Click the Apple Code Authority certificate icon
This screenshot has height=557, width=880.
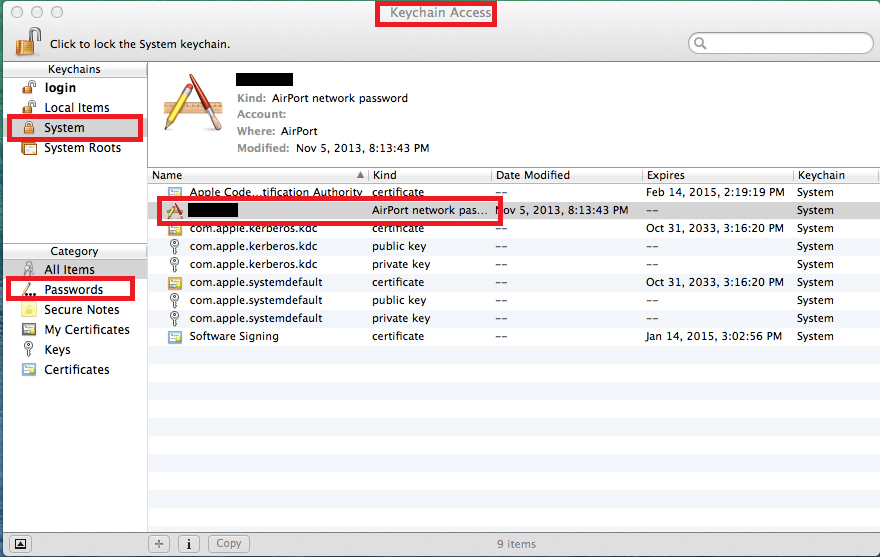pyautogui.click(x=175, y=192)
